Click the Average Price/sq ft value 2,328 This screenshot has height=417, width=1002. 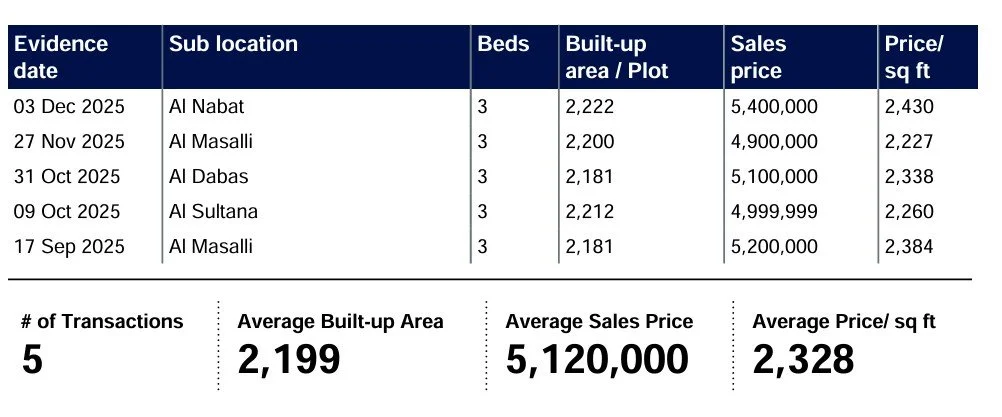[803, 360]
